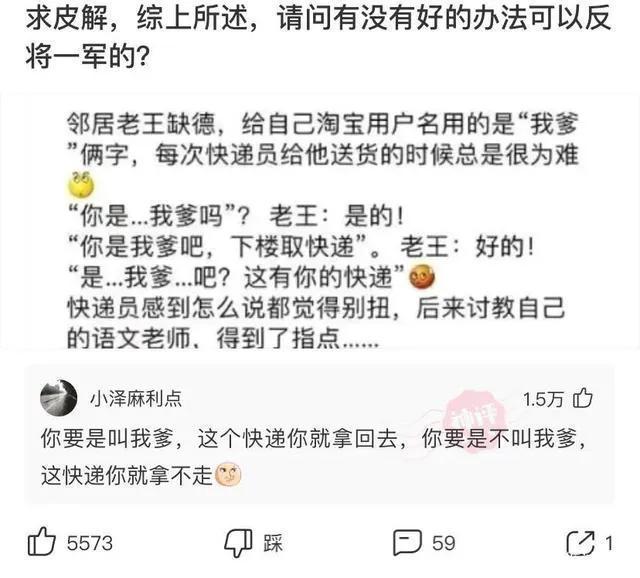Tap the 1.5万 comment like count
The height and width of the screenshot is (578, 640).
pos(543,400)
